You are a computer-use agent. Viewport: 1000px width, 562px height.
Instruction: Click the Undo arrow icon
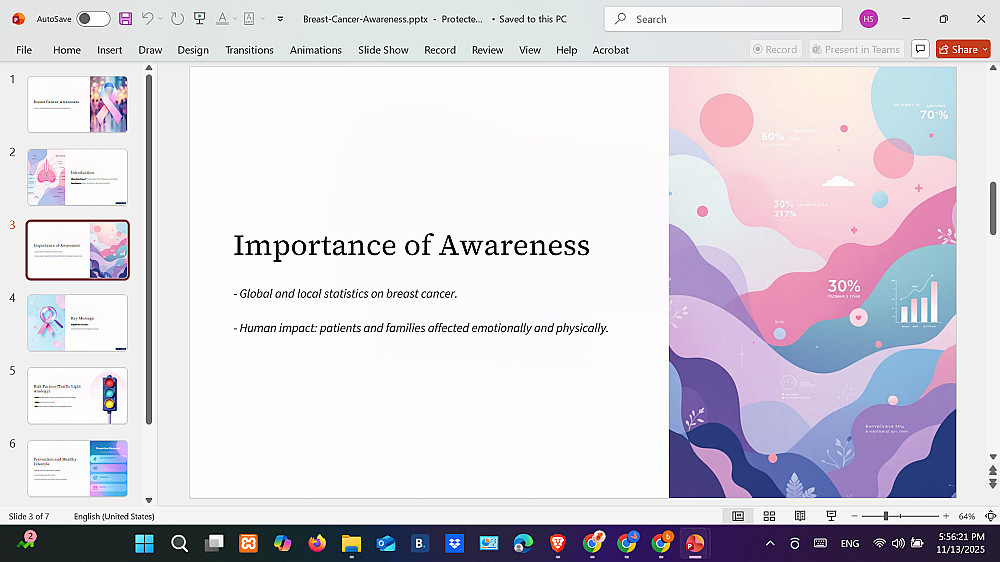point(147,19)
